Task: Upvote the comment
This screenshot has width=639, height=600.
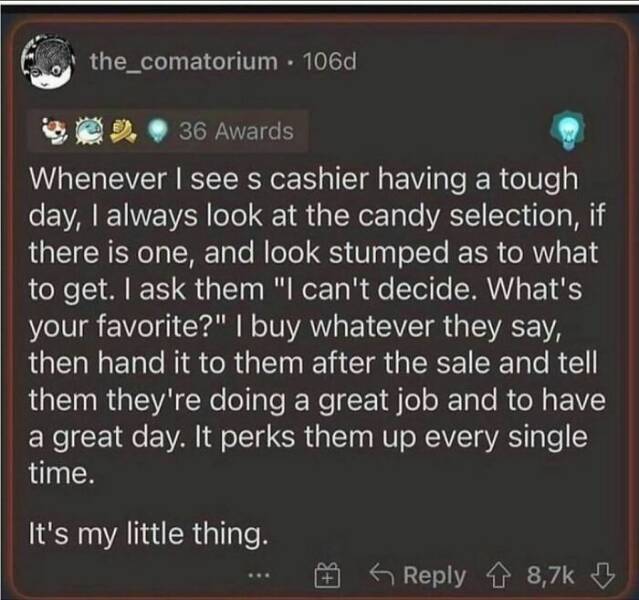Action: [495, 575]
